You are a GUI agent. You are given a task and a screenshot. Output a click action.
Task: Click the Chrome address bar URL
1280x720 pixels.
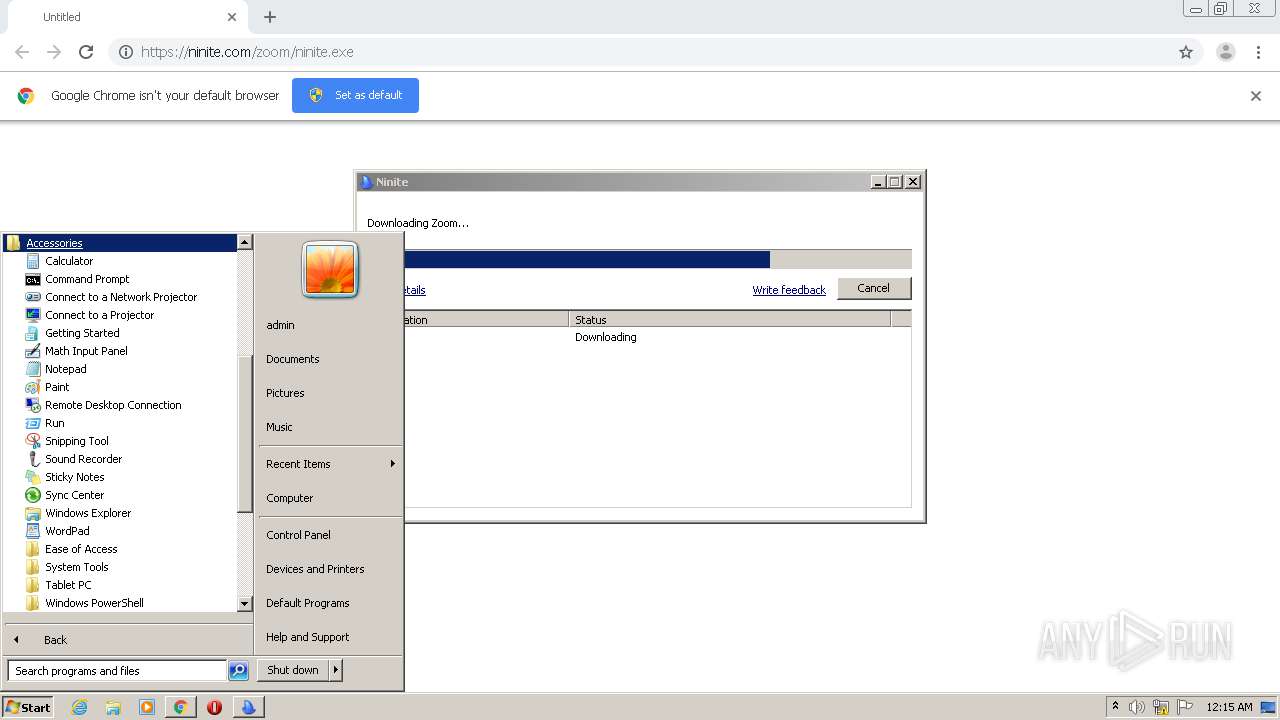(247, 52)
